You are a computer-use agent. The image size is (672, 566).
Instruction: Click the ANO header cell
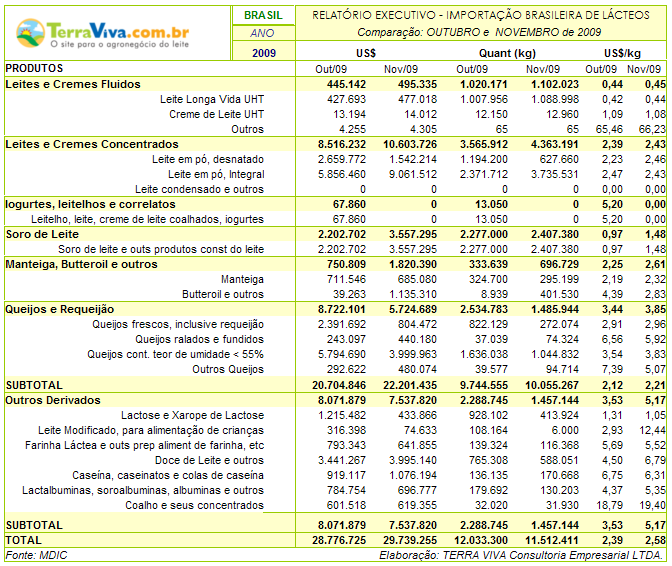pos(262,33)
